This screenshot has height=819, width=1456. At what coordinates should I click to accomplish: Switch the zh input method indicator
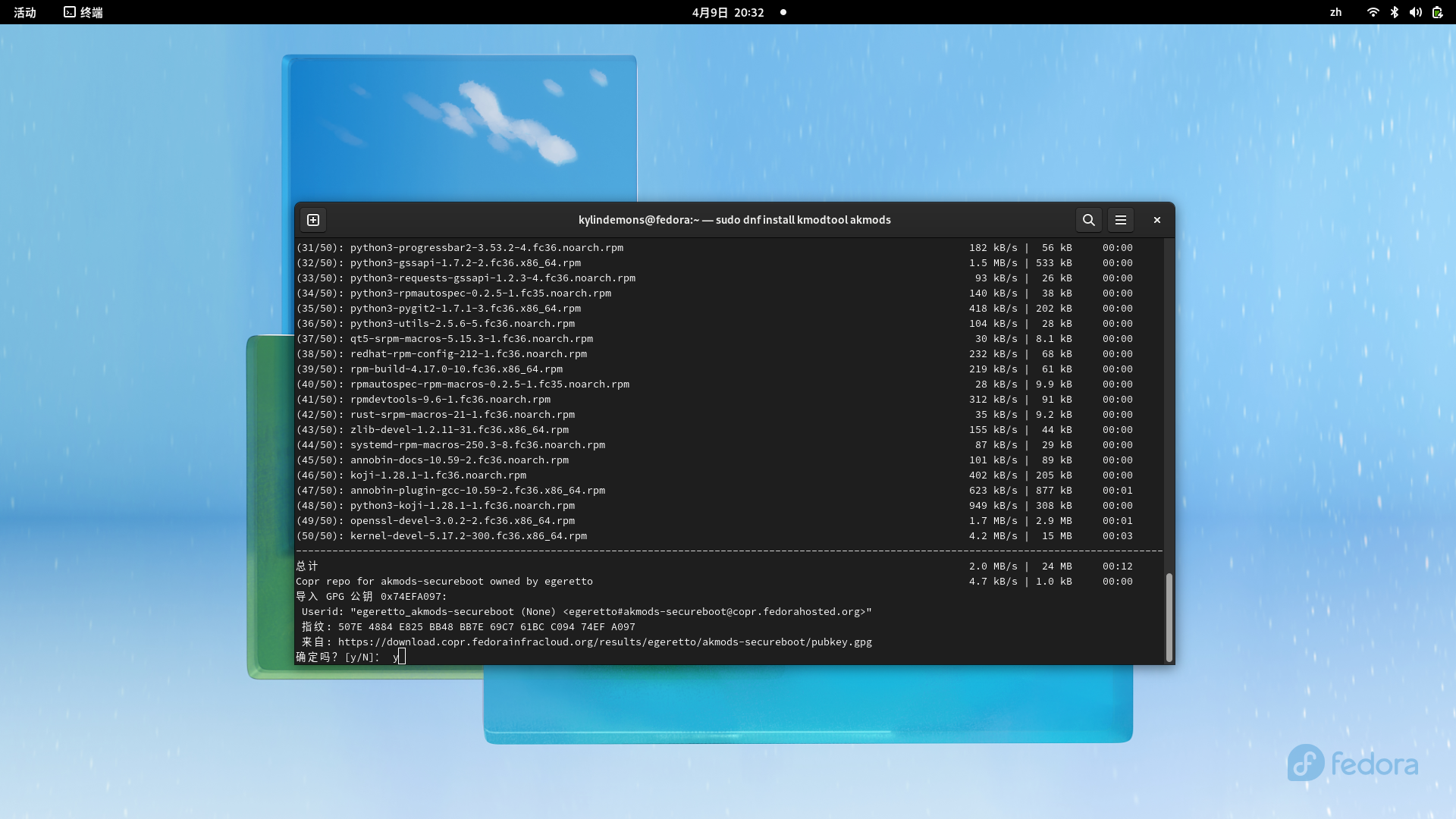pos(1335,12)
